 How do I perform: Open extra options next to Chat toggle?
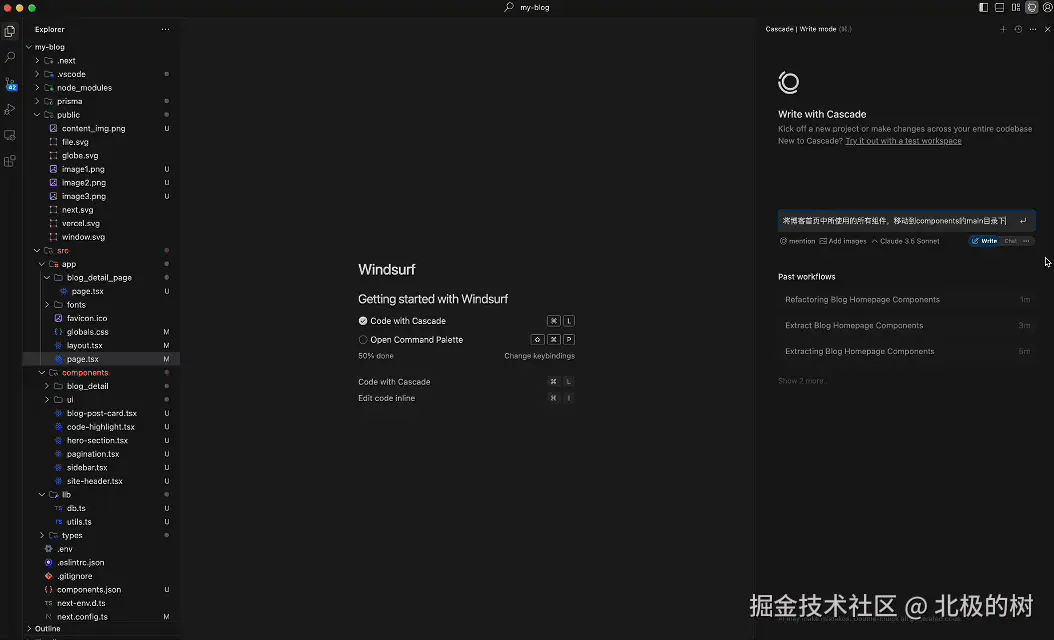(x=1026, y=241)
